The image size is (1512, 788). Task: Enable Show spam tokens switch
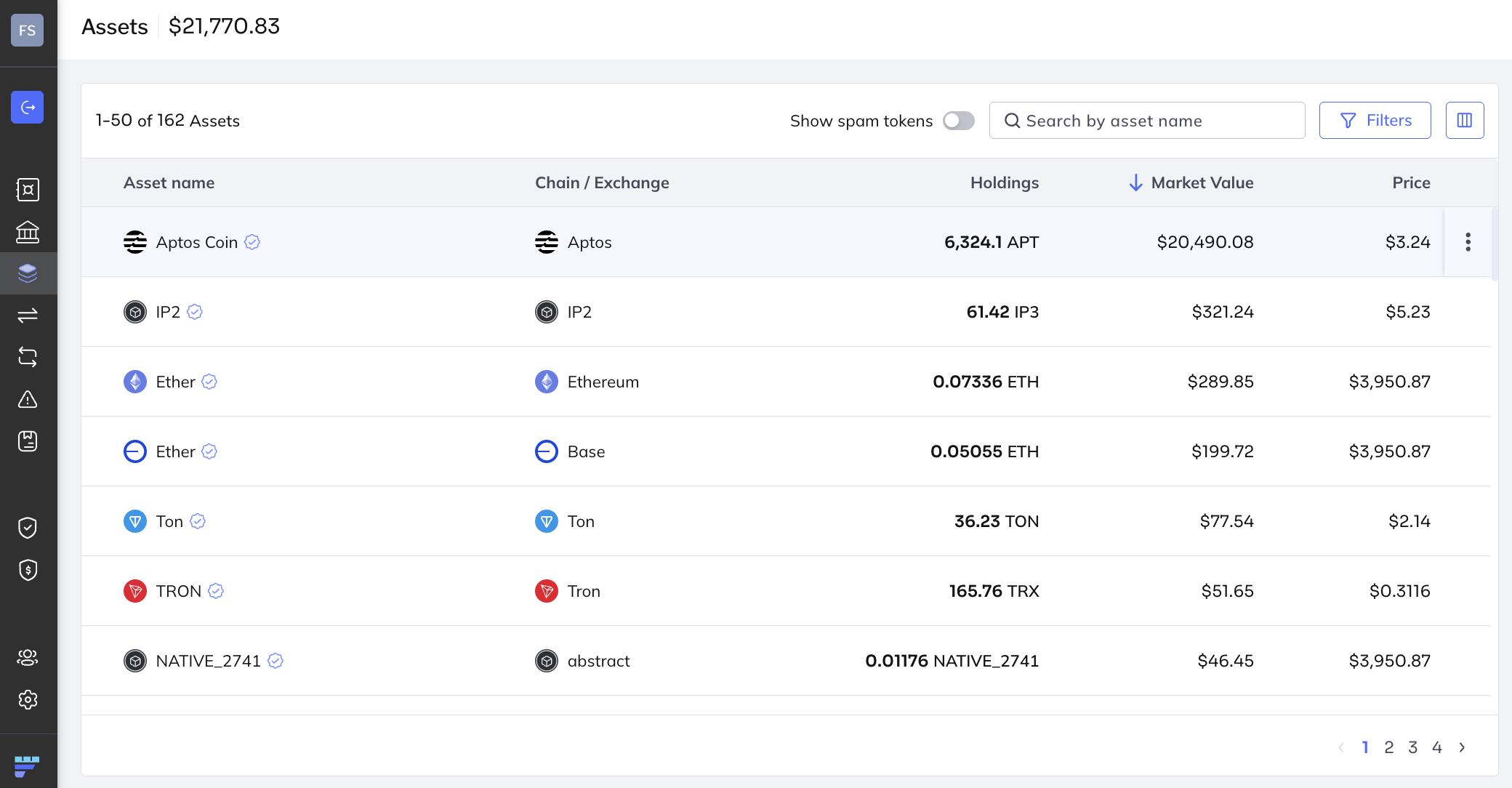click(958, 121)
